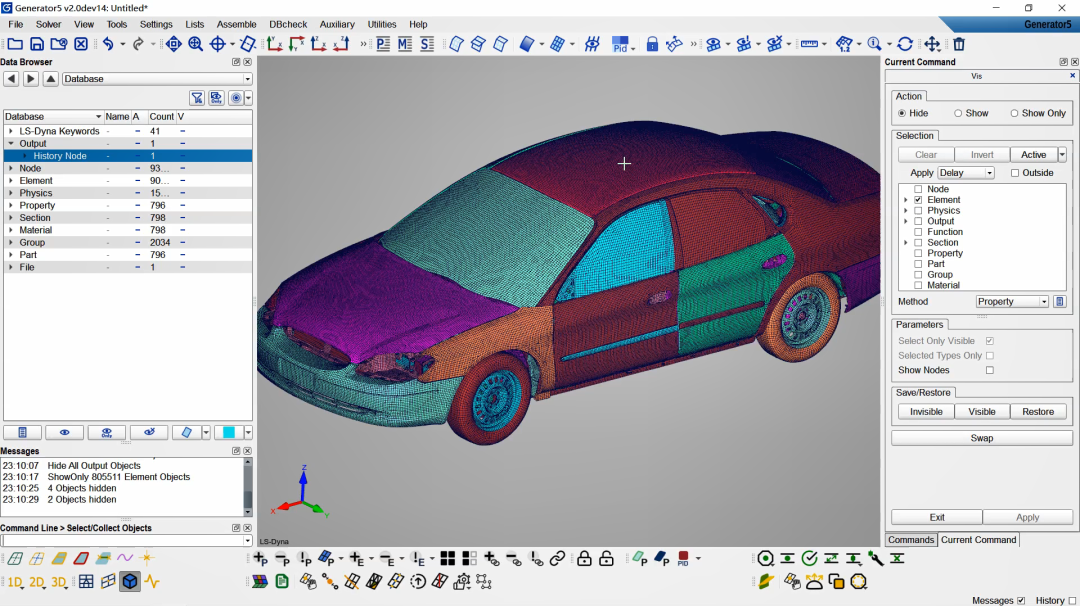Click the Pid color mode icon

pyautogui.click(x=620, y=44)
